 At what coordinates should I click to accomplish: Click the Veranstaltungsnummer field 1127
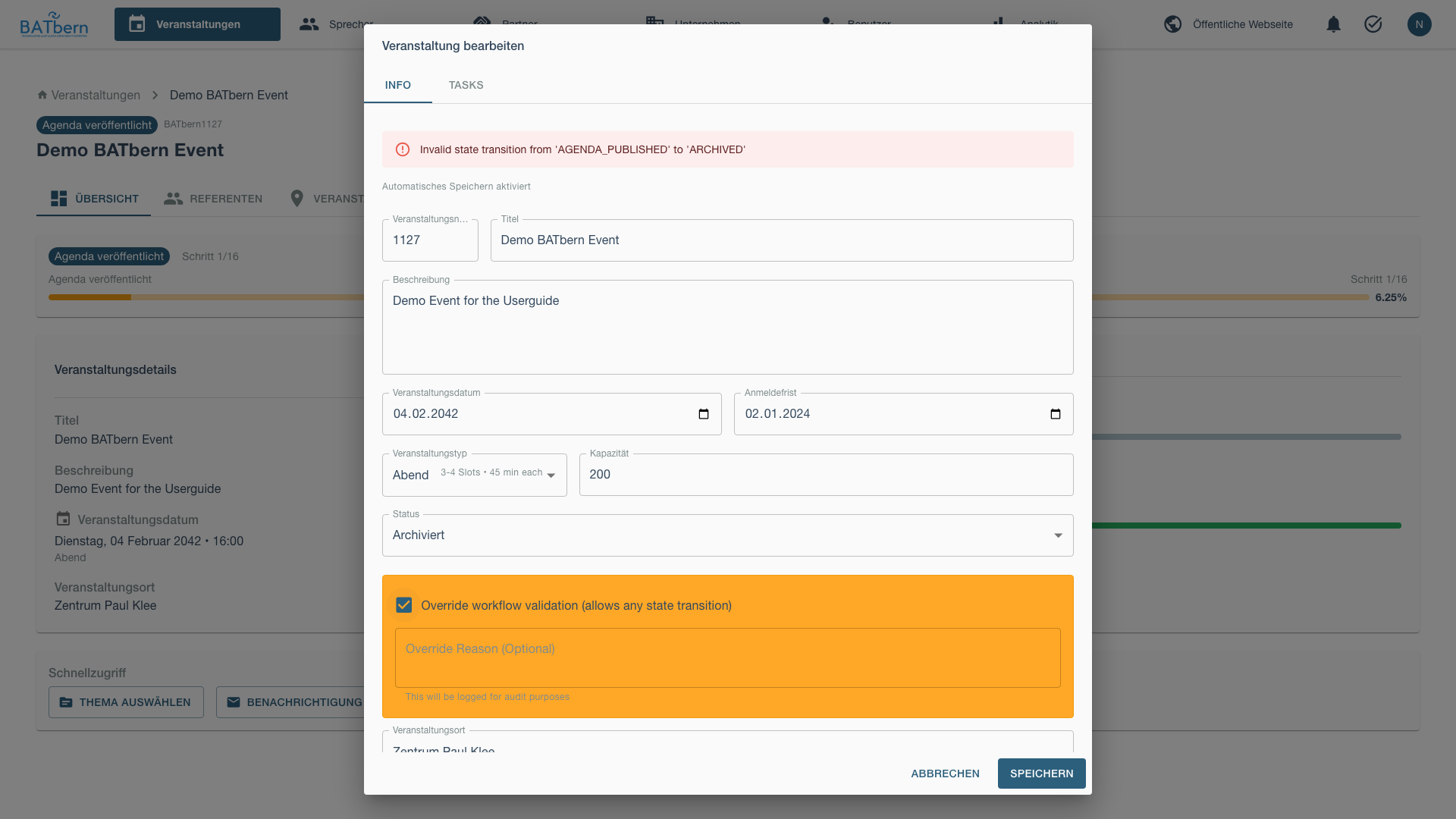(x=430, y=240)
